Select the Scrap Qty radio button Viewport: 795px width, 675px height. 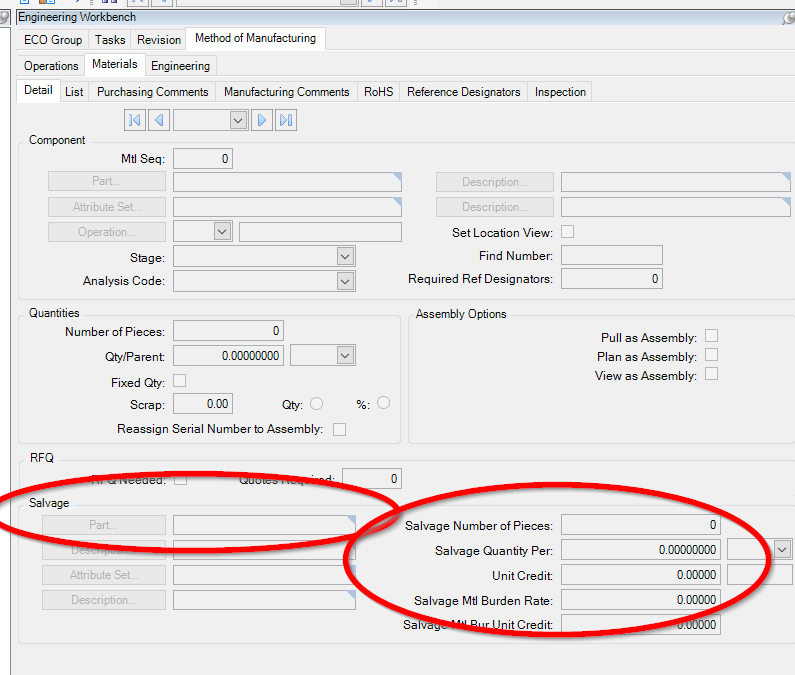click(x=316, y=404)
